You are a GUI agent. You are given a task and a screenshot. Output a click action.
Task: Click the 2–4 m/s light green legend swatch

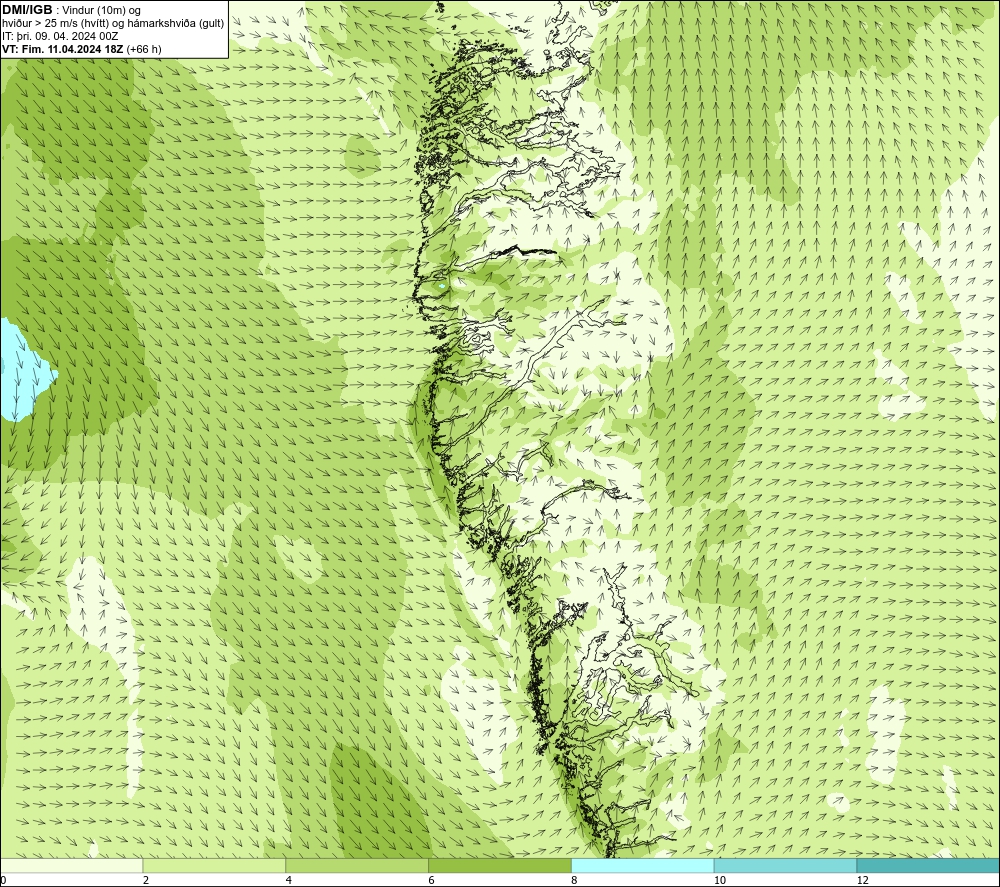[x=214, y=865]
